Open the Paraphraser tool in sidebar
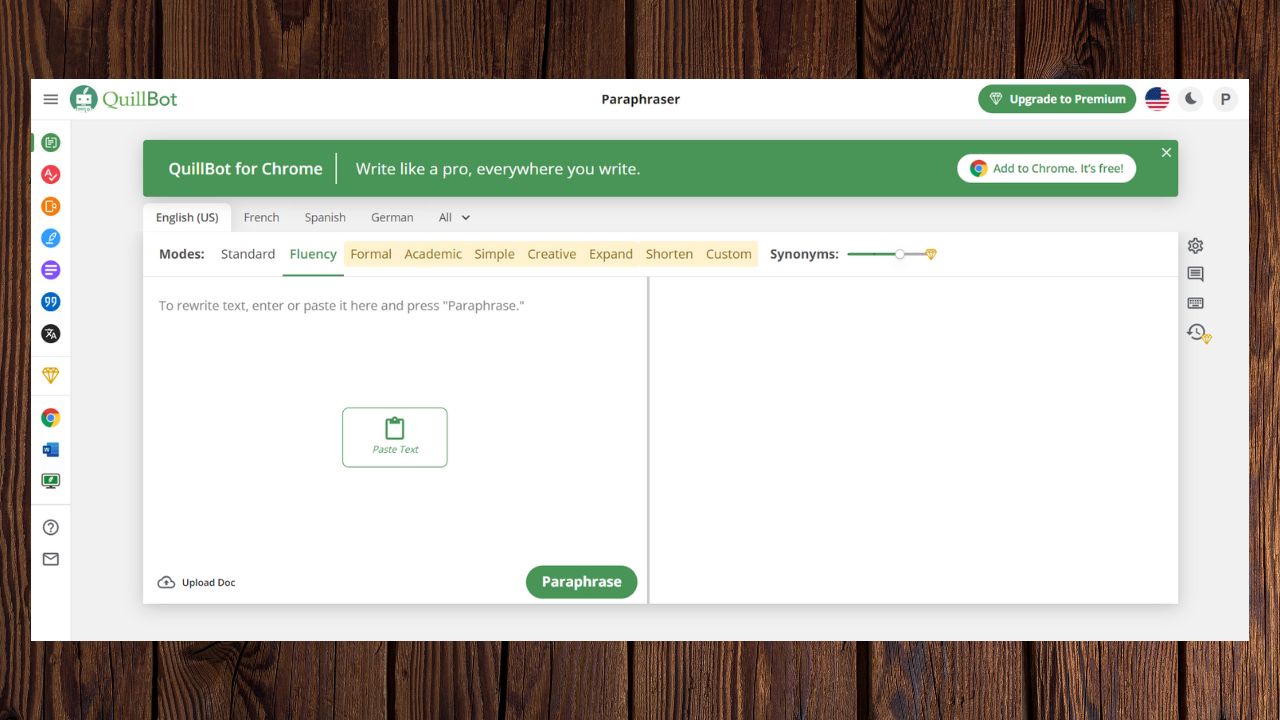Image resolution: width=1280 pixels, height=720 pixels. click(x=51, y=142)
